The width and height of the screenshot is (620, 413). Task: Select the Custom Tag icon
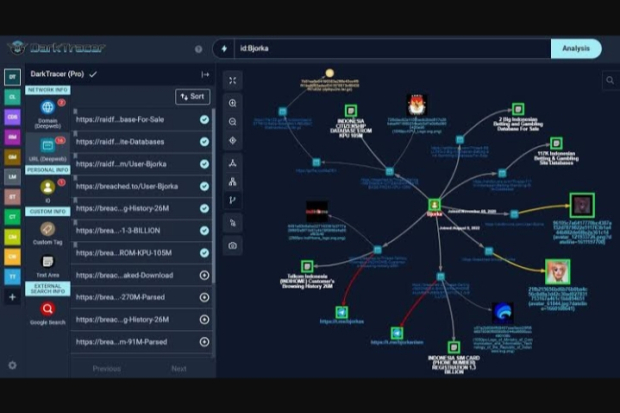coord(47,230)
